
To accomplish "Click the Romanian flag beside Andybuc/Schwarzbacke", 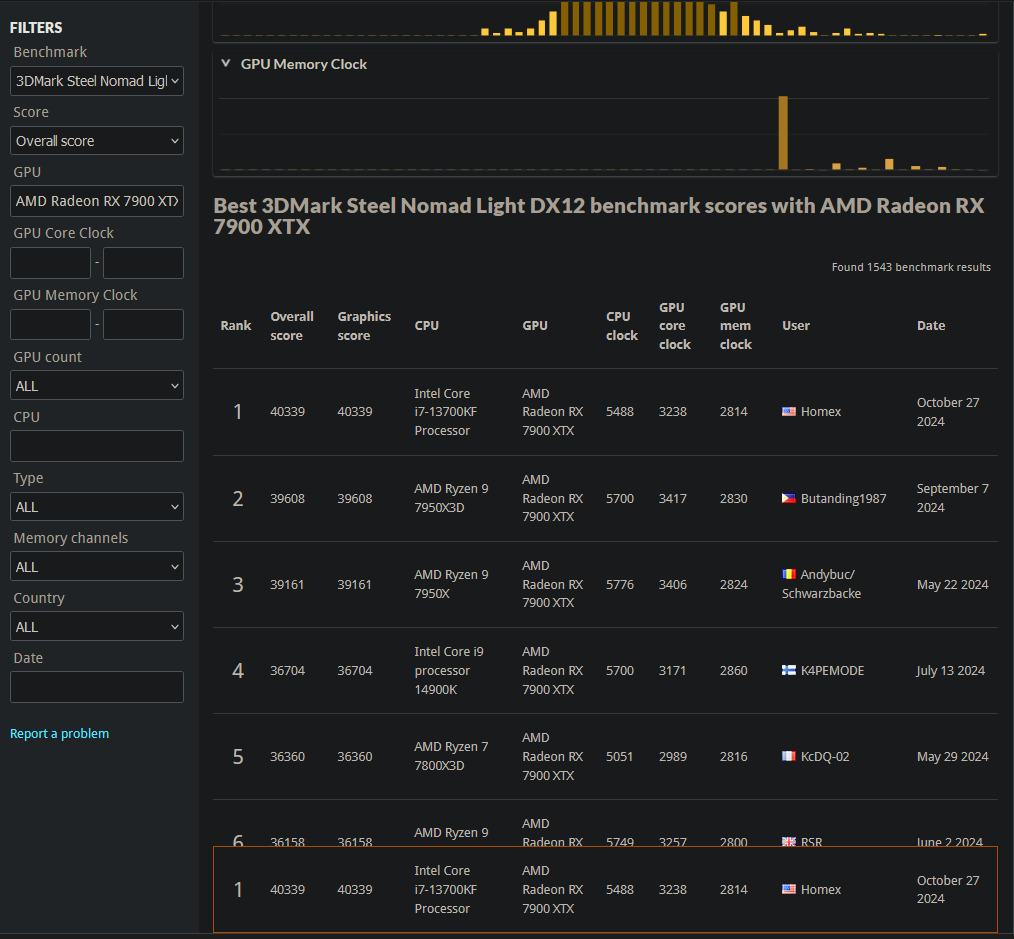I will [x=789, y=574].
